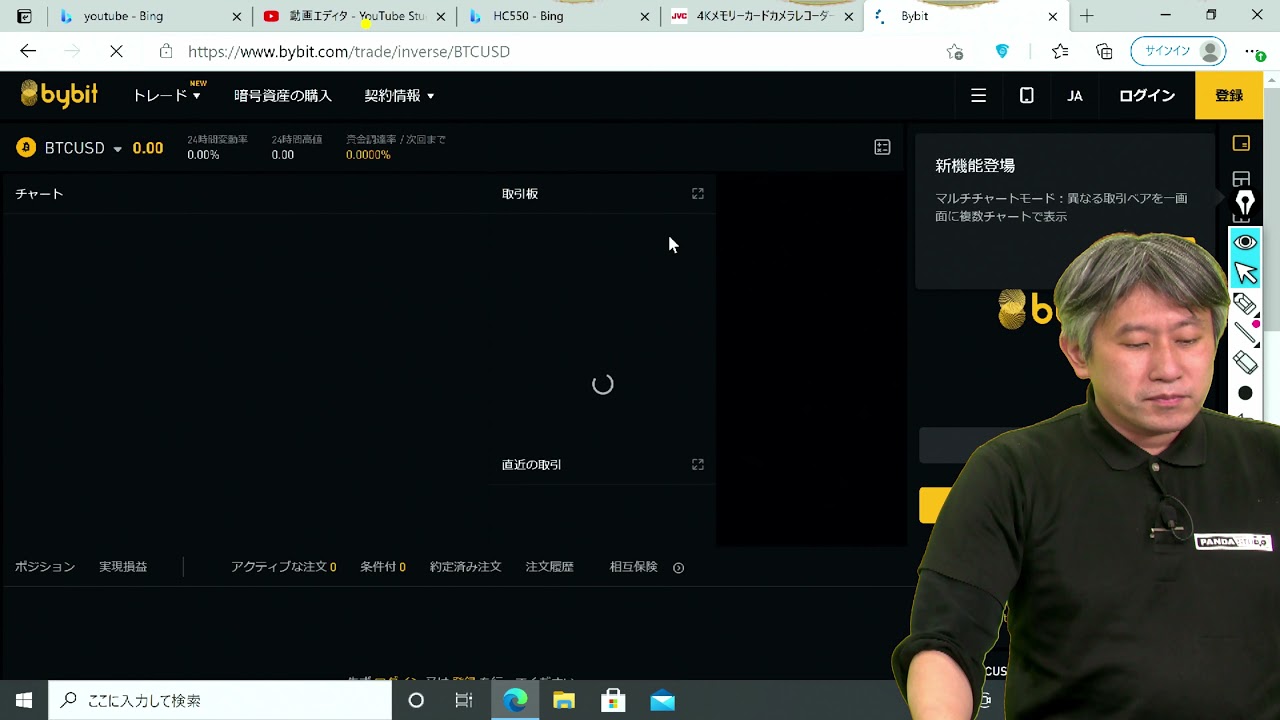Select the line drawing tool
Viewport: 1280px width, 720px height.
click(1245, 333)
